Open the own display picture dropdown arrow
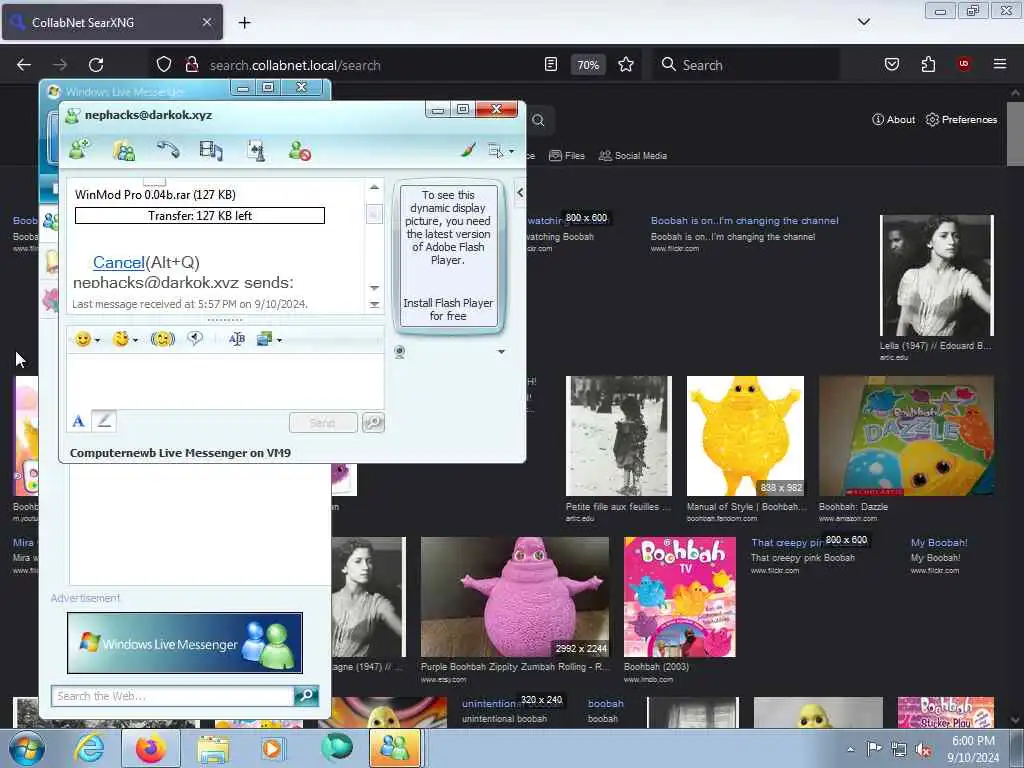The height and width of the screenshot is (768, 1024). point(501,352)
